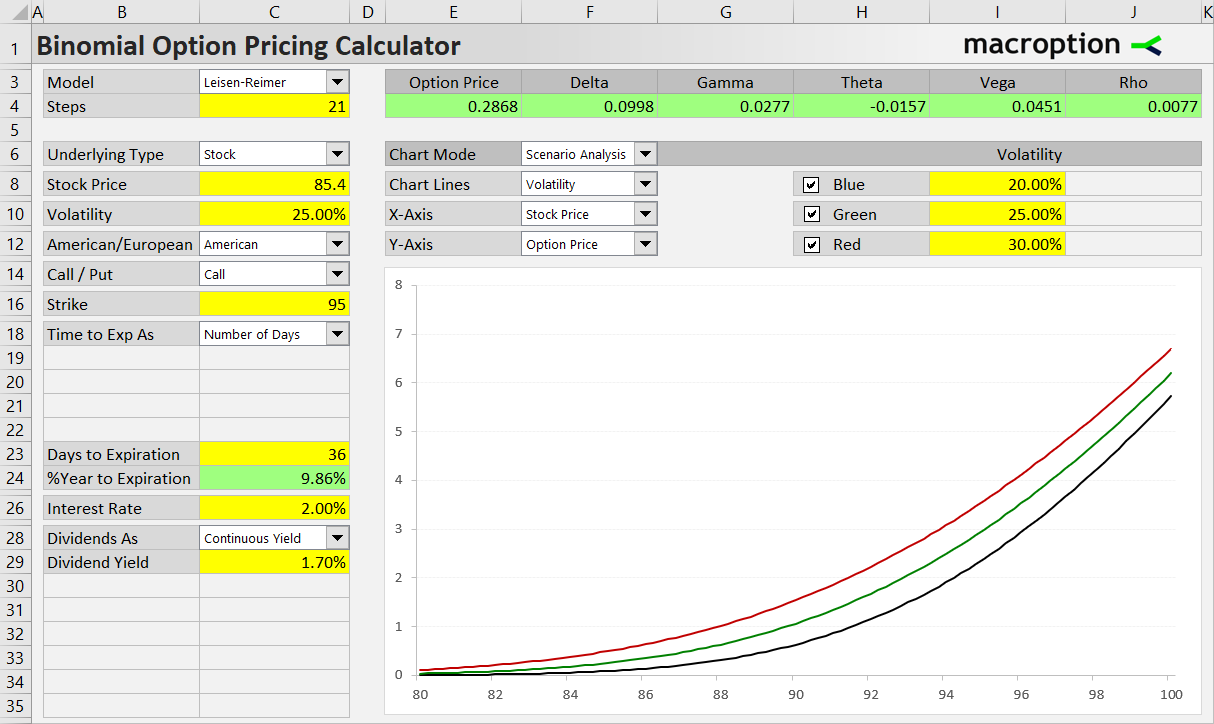Open the Dividends As dropdown
Screen dimensions: 1214x724
337,538
